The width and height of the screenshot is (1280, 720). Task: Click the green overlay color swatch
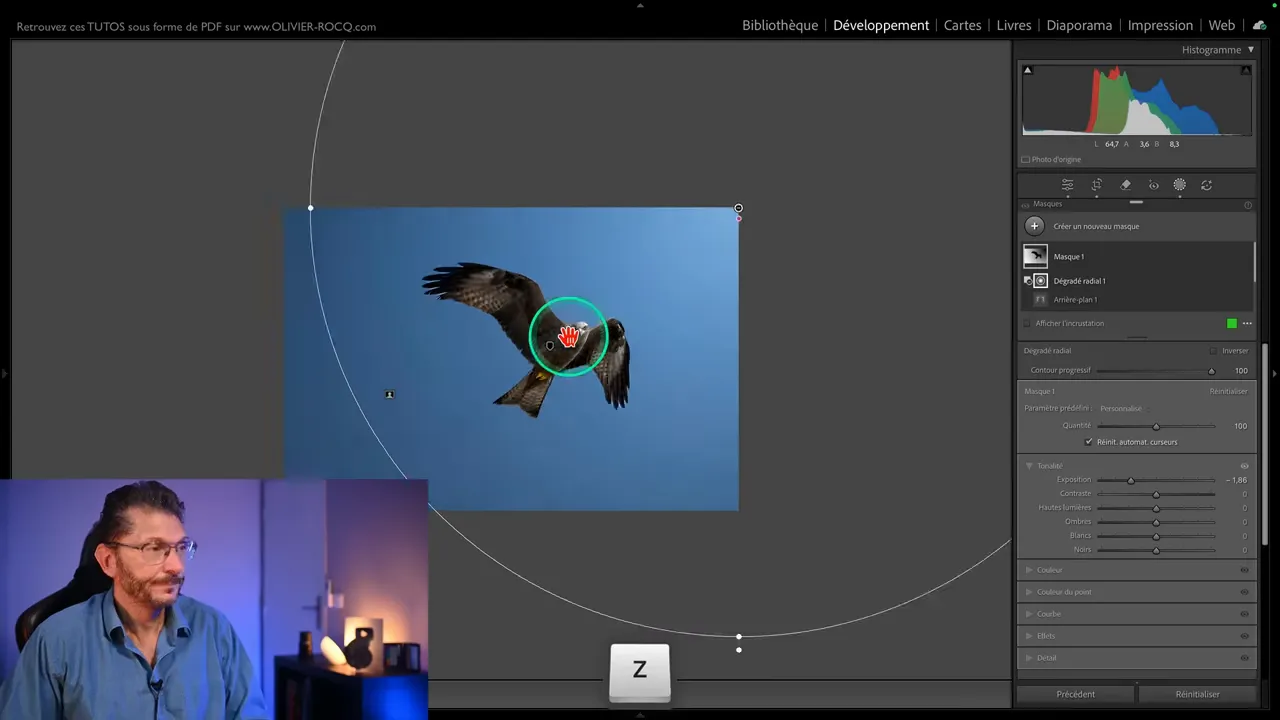click(x=1232, y=323)
